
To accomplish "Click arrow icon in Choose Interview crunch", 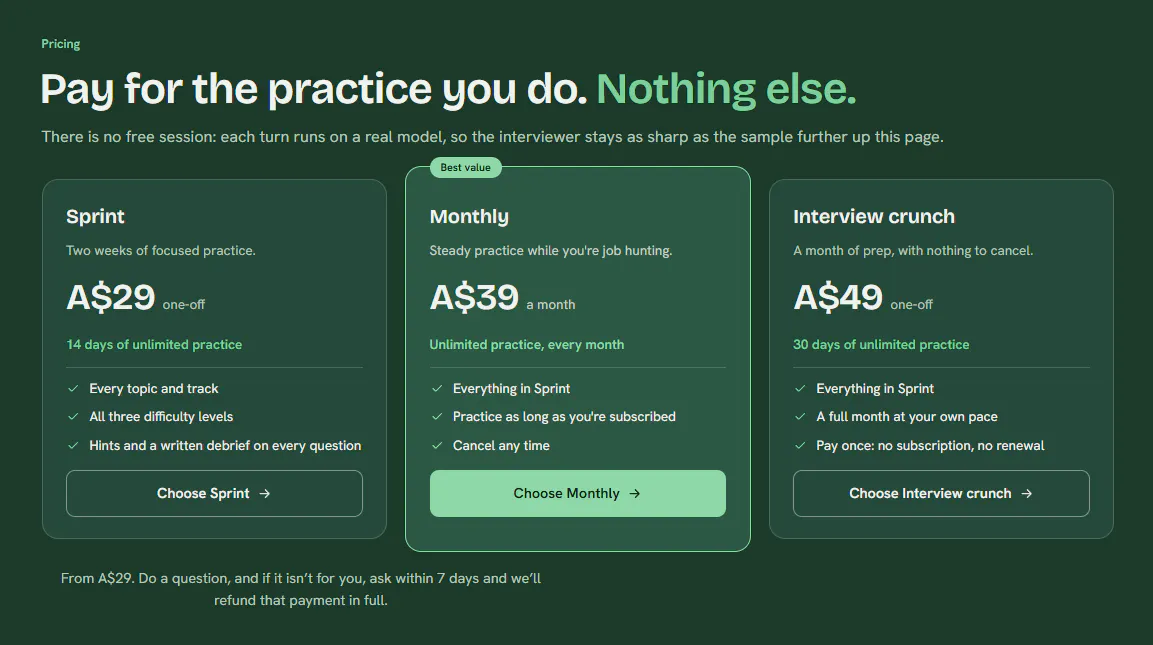I will (x=1027, y=493).
